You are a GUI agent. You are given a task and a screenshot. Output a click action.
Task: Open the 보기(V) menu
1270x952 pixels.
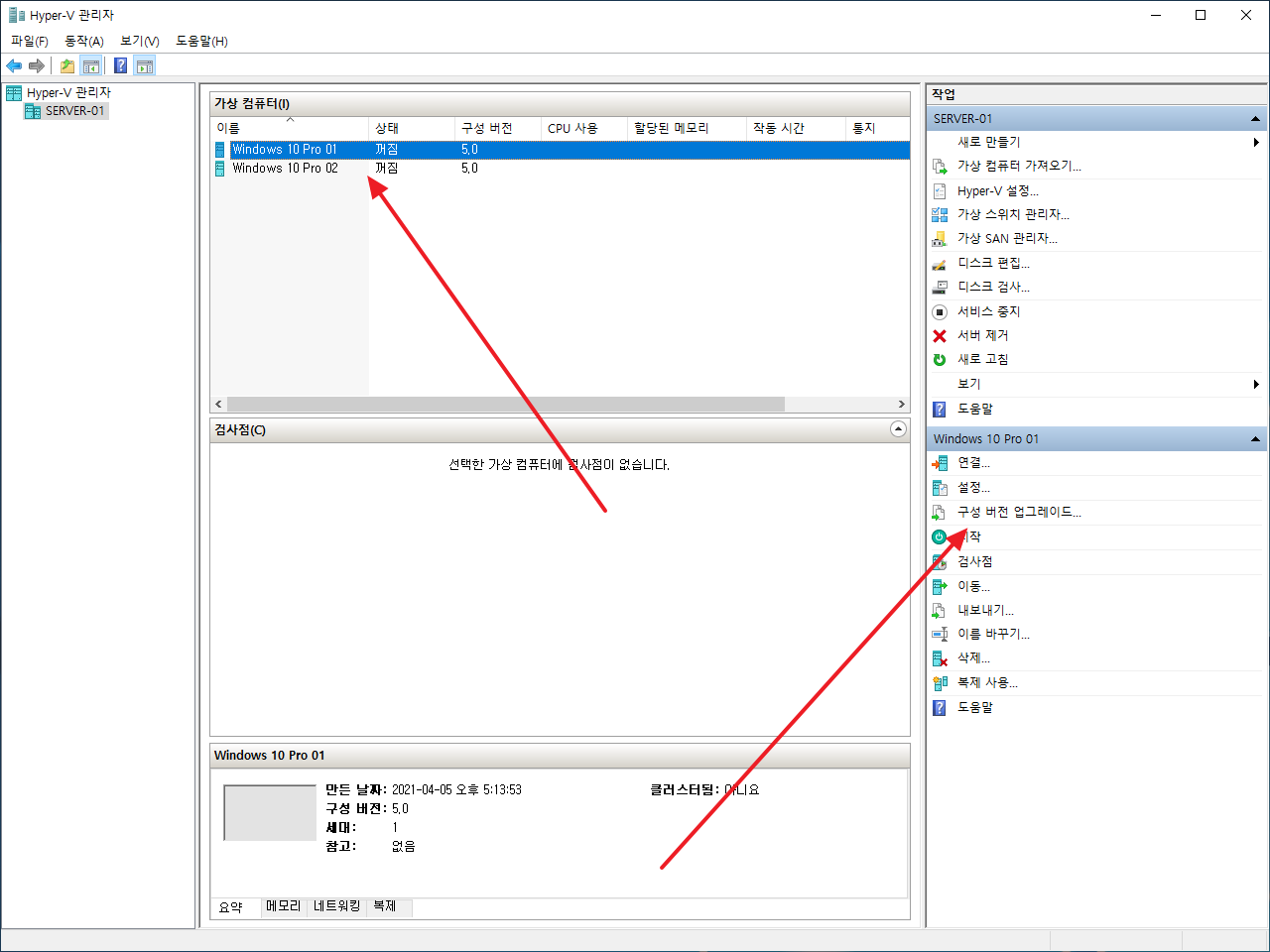140,41
